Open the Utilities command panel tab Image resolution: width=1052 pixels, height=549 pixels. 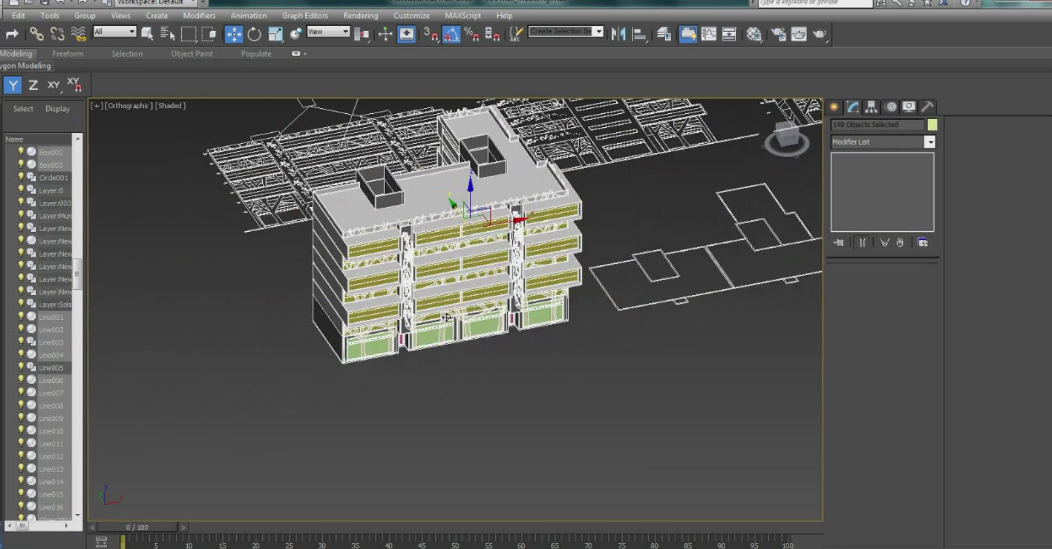[x=927, y=107]
